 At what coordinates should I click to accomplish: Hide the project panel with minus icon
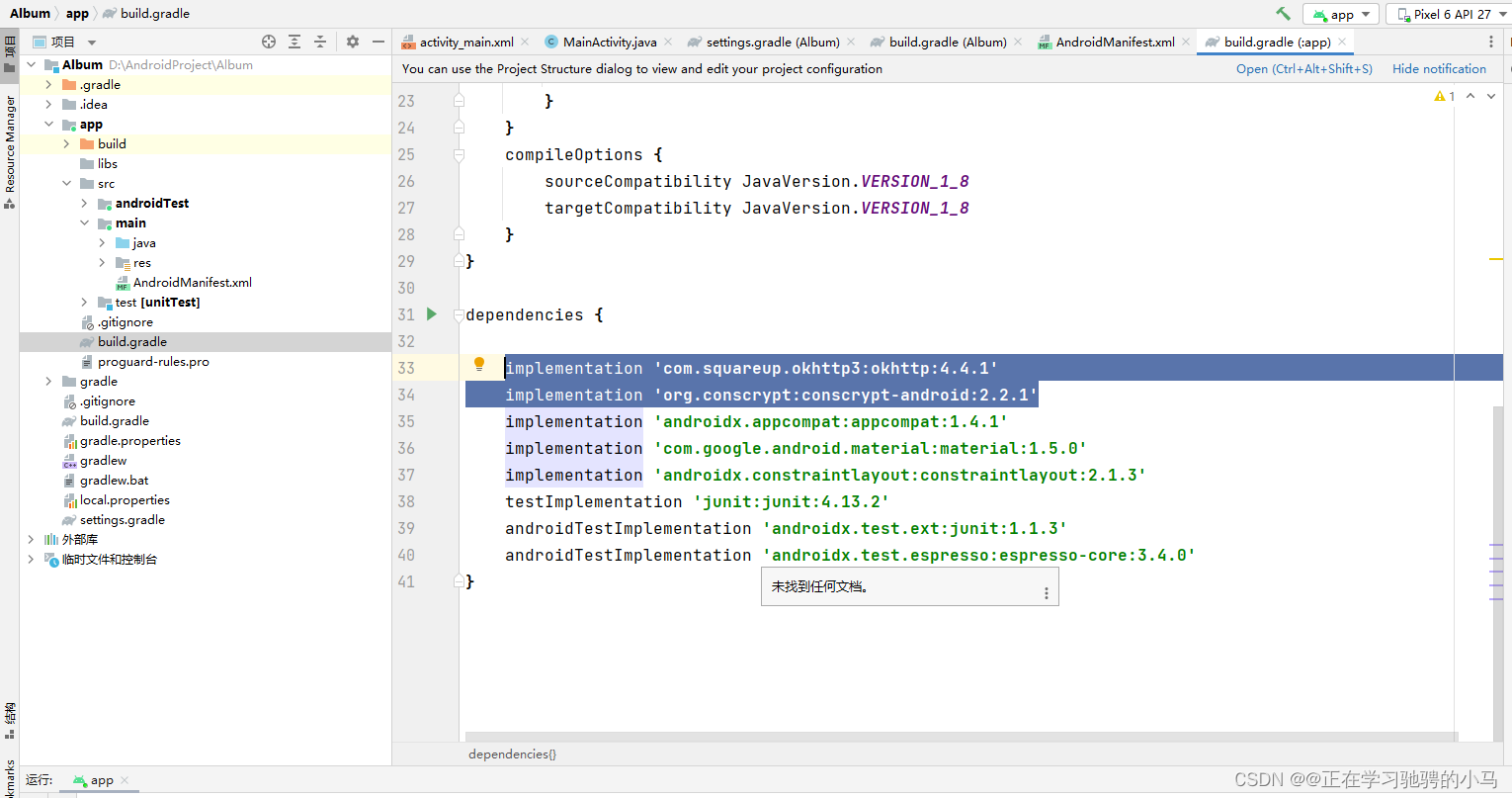pos(378,42)
